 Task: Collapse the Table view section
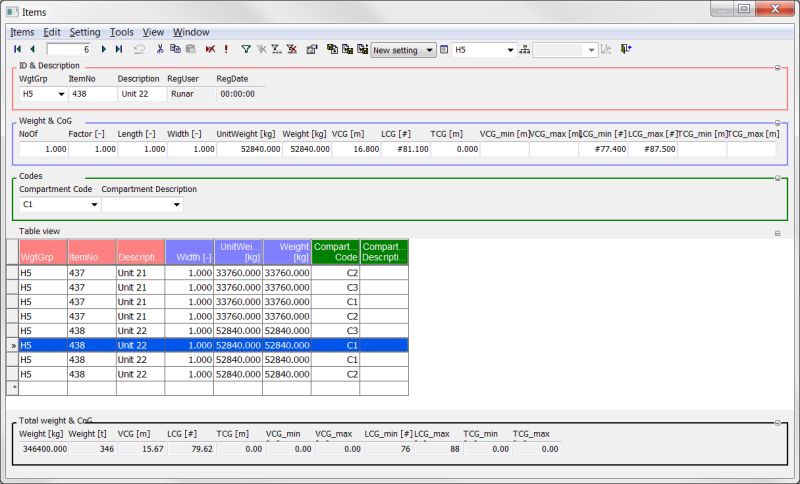(x=778, y=233)
